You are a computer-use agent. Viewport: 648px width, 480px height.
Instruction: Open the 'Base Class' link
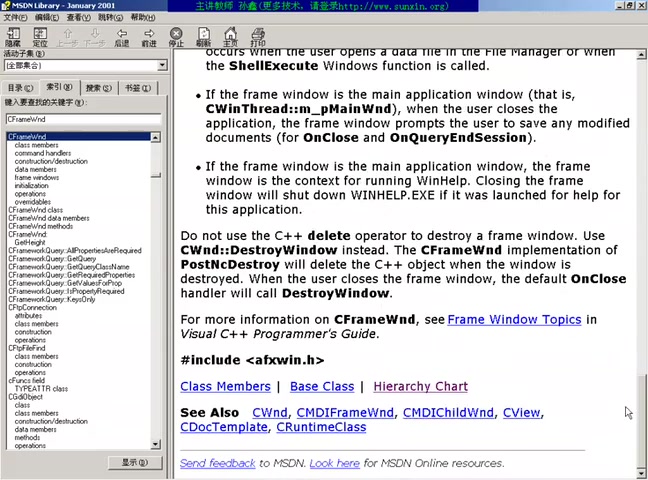pos(322,387)
